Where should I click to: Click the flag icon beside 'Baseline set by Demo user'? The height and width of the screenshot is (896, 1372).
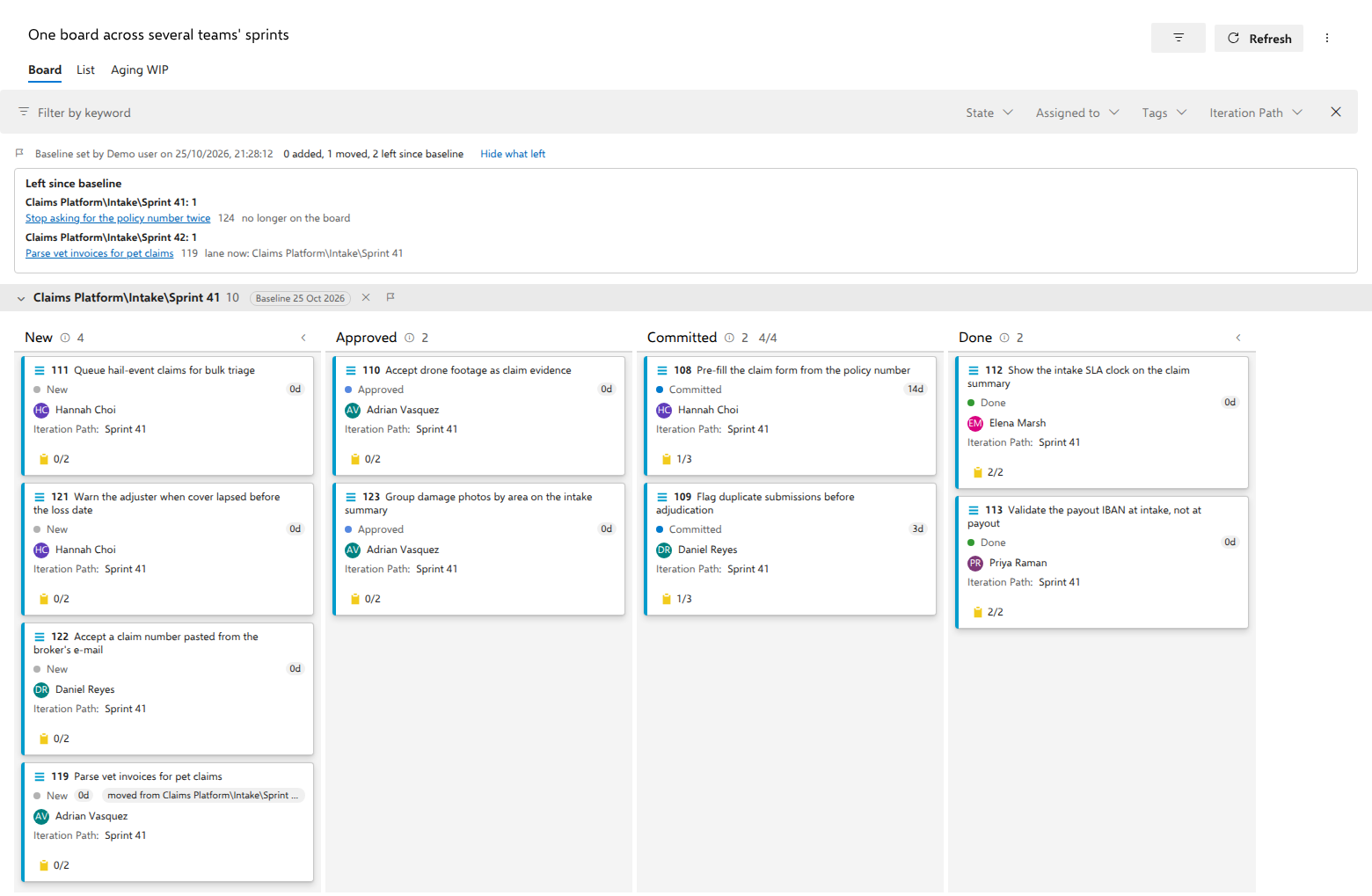tap(19, 153)
